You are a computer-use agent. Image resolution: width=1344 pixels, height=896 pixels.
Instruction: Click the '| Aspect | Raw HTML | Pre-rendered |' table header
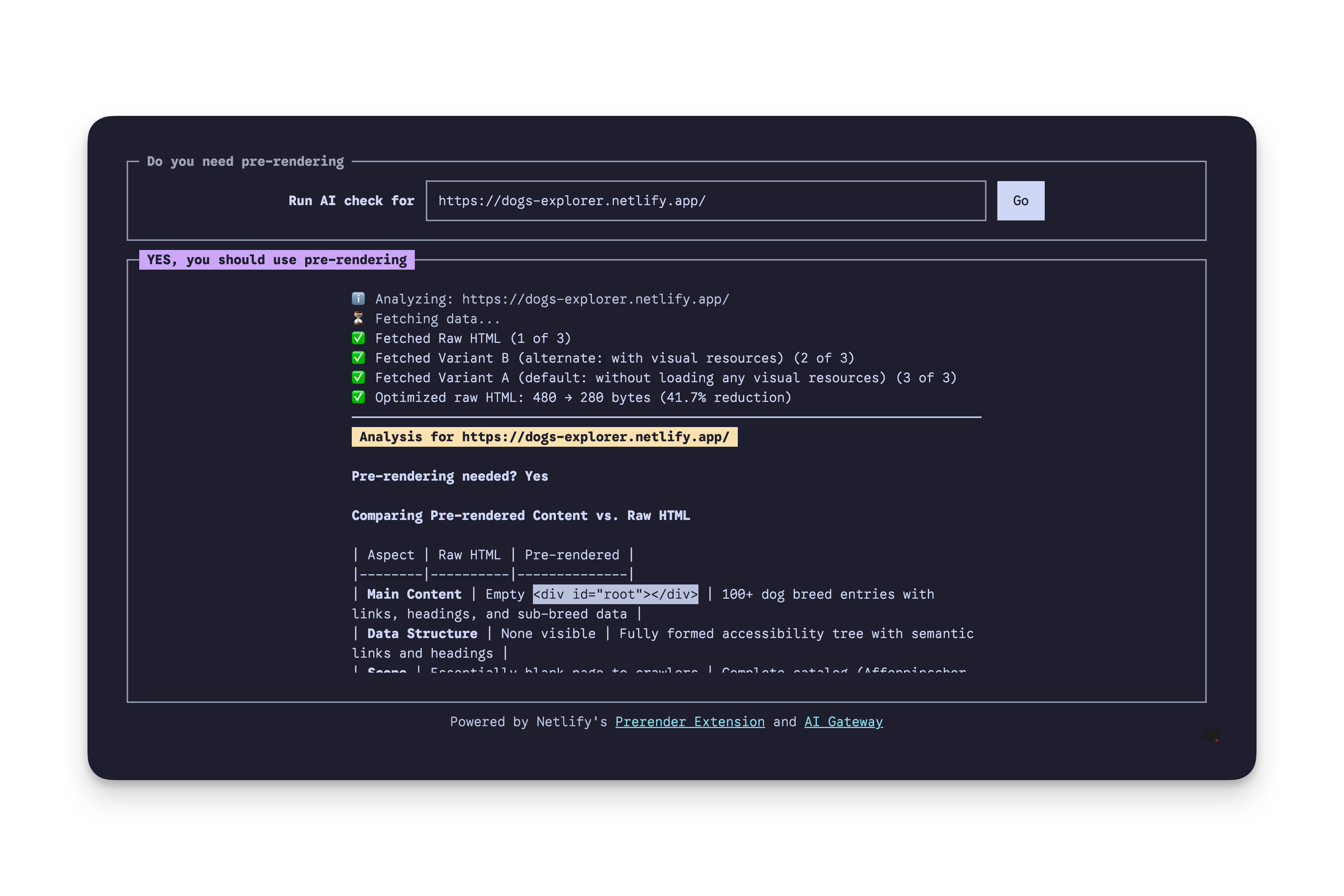[x=493, y=555]
